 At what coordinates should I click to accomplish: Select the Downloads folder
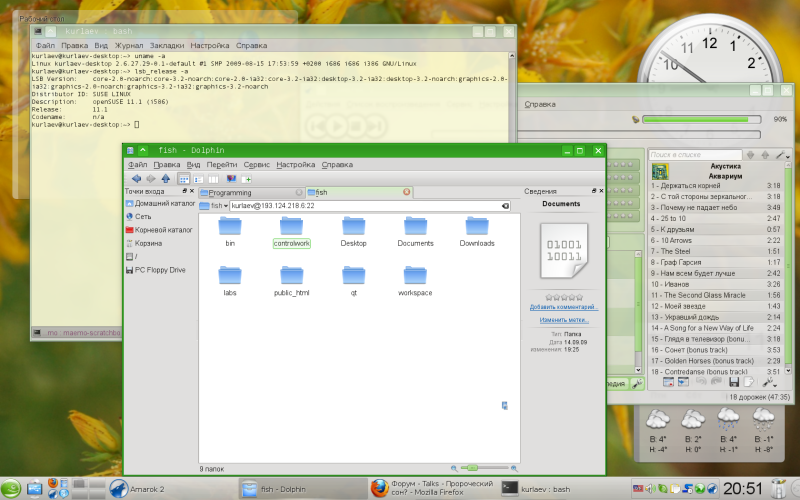477,232
